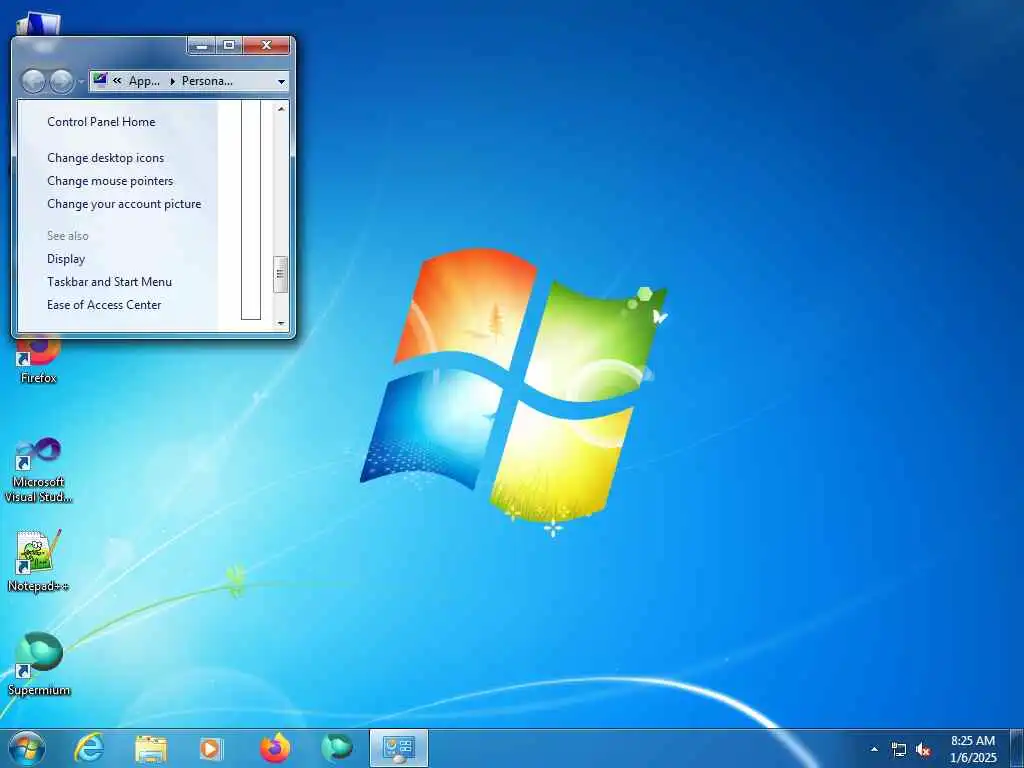1024x768 pixels.
Task: Launch Internet Explorer from the taskbar
Action: (89, 748)
